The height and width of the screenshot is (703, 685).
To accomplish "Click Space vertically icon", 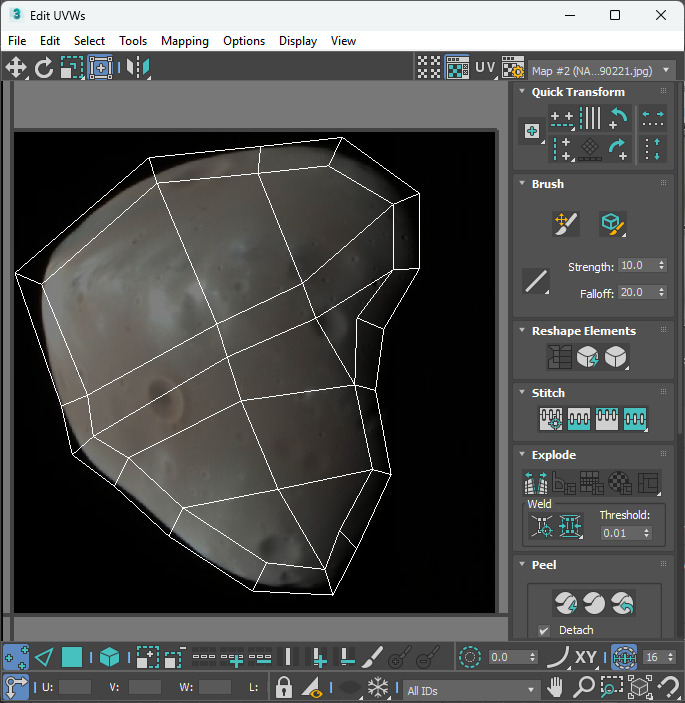I will pos(653,149).
